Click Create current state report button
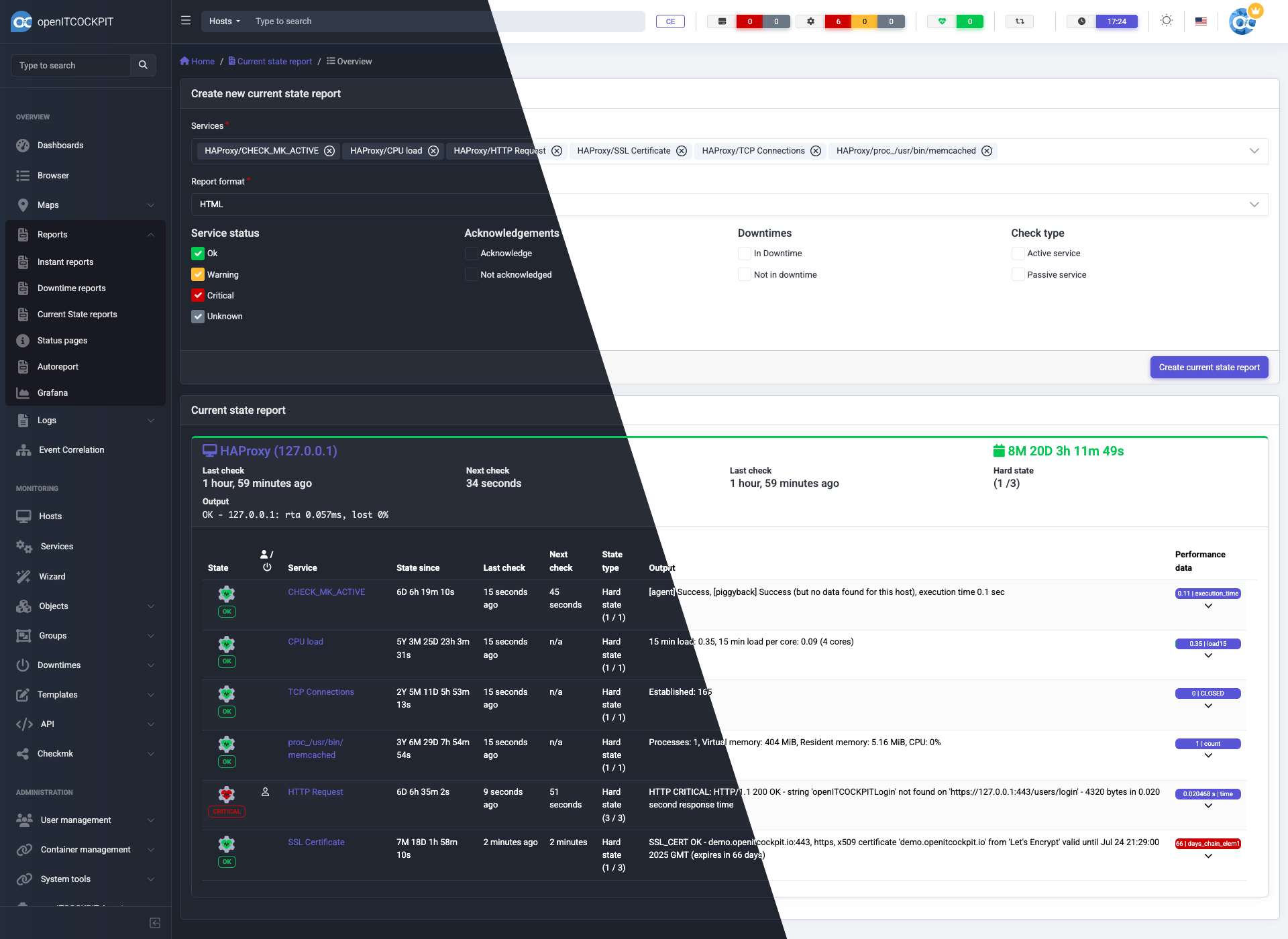The height and width of the screenshot is (939, 1288). [x=1209, y=368]
